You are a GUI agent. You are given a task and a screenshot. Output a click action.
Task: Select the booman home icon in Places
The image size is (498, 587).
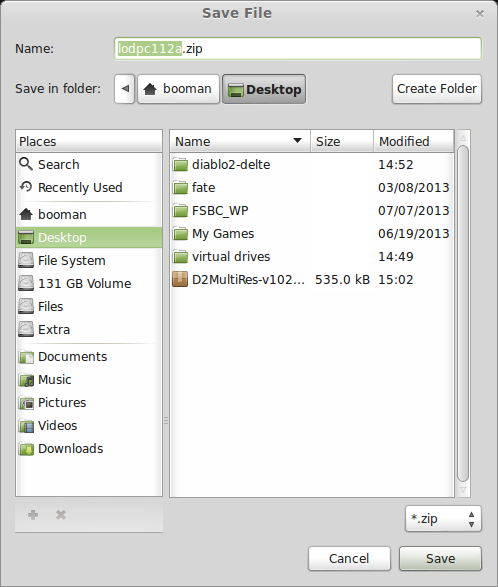[x=26, y=214]
